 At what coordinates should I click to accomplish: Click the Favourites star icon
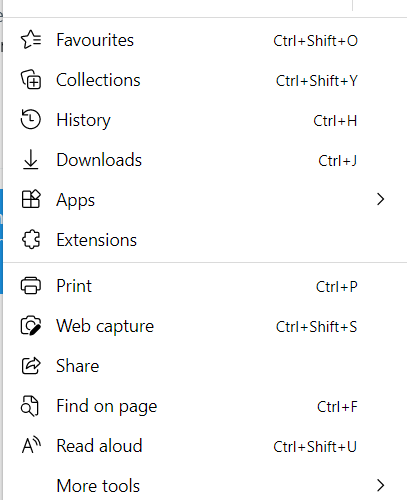tap(31, 40)
